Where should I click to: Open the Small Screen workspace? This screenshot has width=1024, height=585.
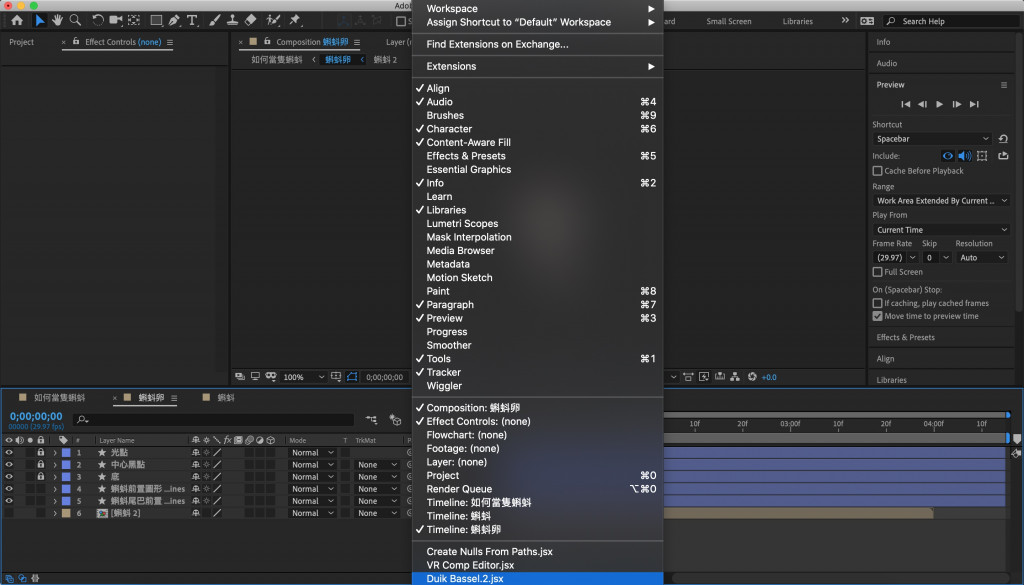coord(729,22)
